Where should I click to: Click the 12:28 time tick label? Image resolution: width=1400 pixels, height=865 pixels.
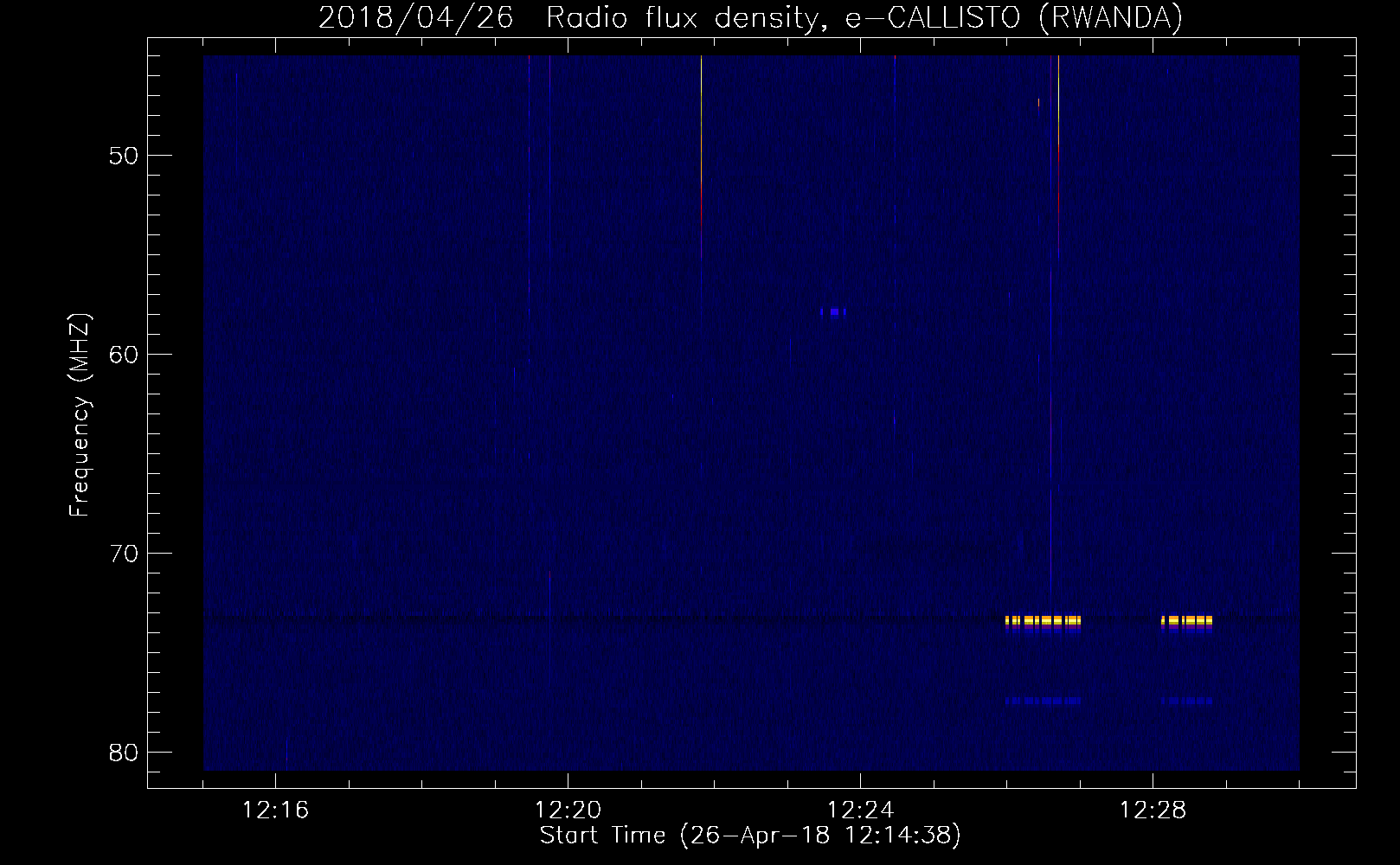(x=1153, y=811)
